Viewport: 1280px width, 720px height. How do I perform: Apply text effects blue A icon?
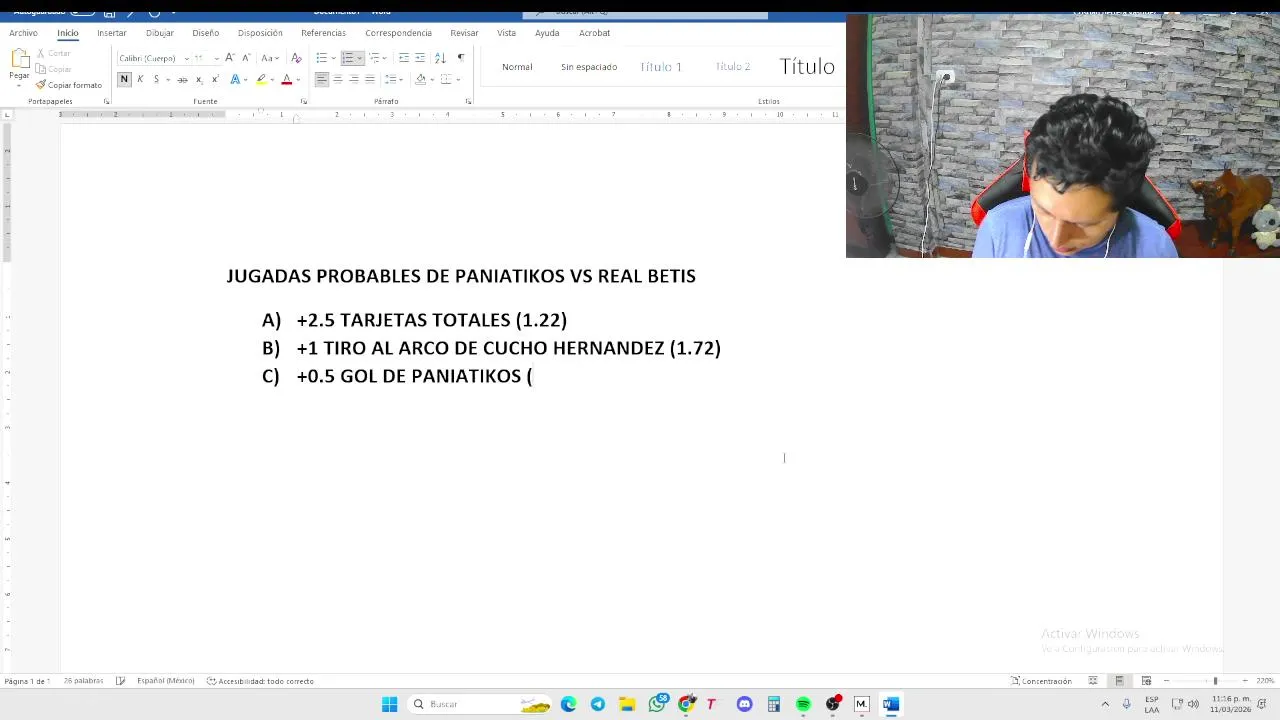tap(236, 79)
